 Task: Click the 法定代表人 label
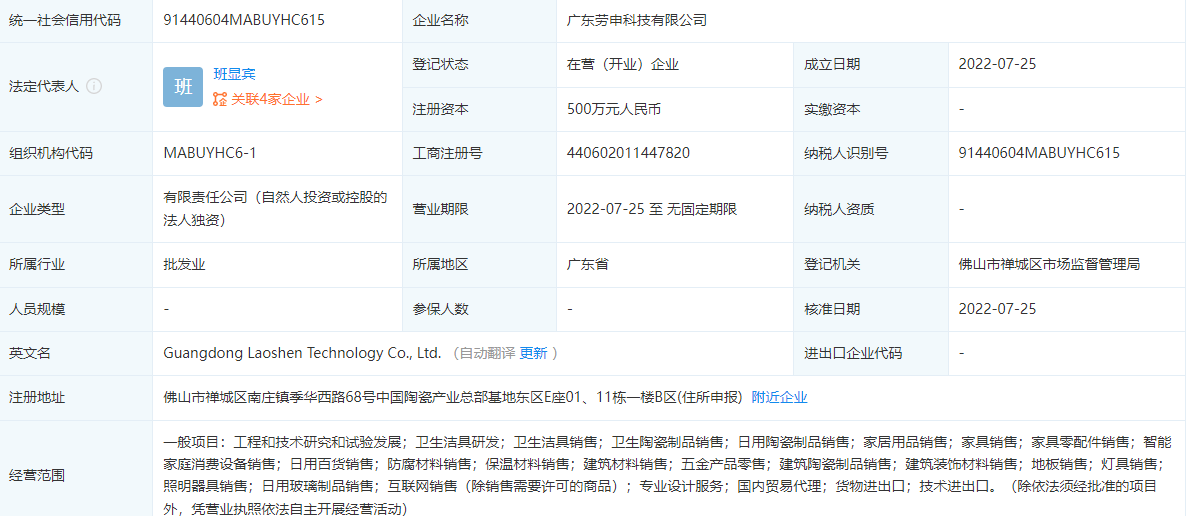click(x=44, y=86)
